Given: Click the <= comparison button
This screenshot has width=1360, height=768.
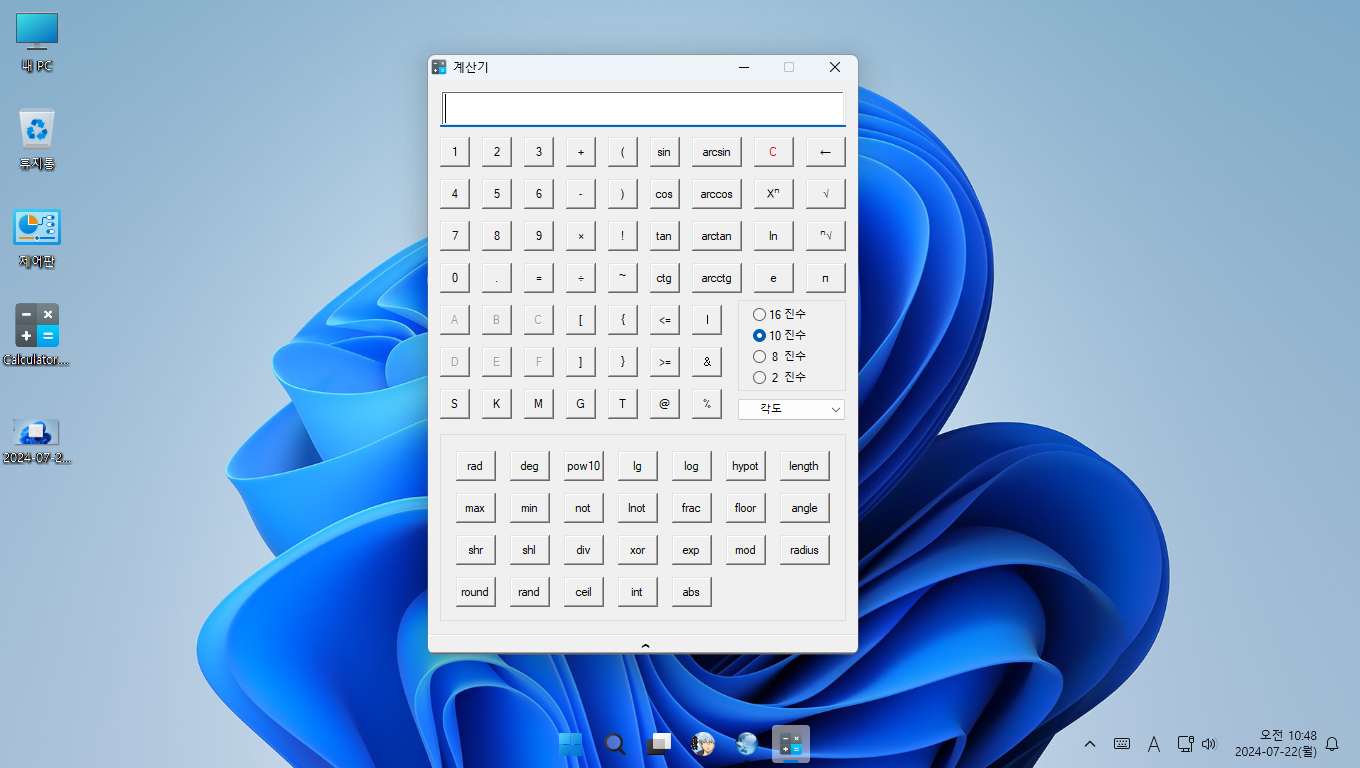Looking at the screenshot, I should (664, 320).
